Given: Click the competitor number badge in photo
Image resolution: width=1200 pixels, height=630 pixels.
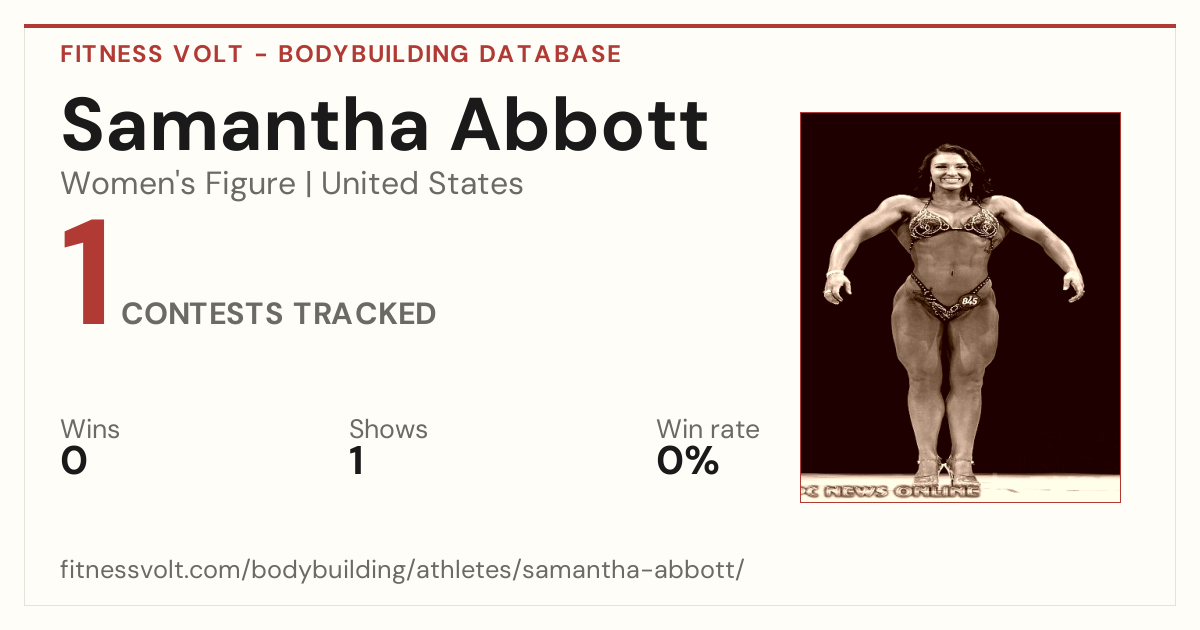Looking at the screenshot, I should (x=969, y=299).
